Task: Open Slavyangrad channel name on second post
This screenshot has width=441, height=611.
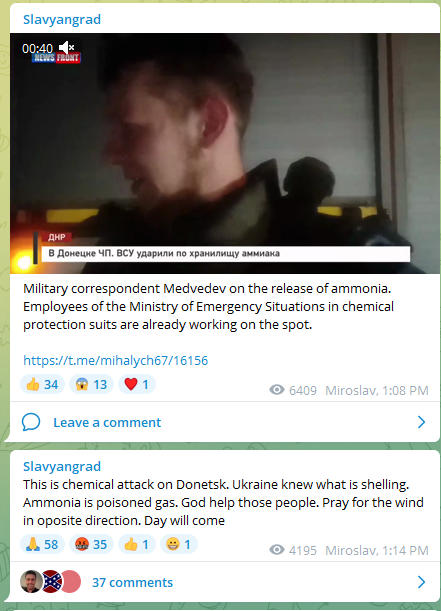Action: pos(62,466)
